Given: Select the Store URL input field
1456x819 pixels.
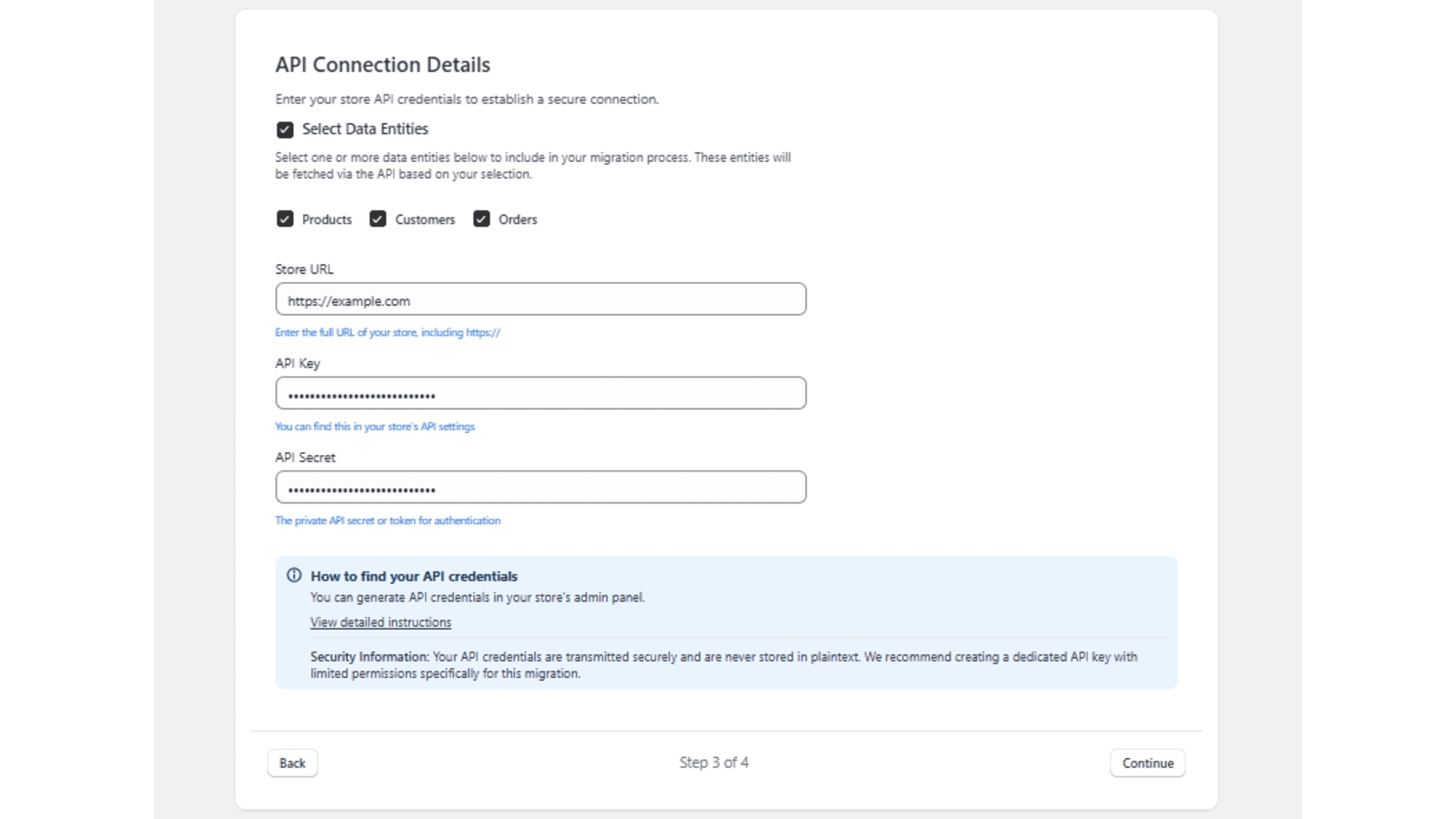Looking at the screenshot, I should (541, 298).
